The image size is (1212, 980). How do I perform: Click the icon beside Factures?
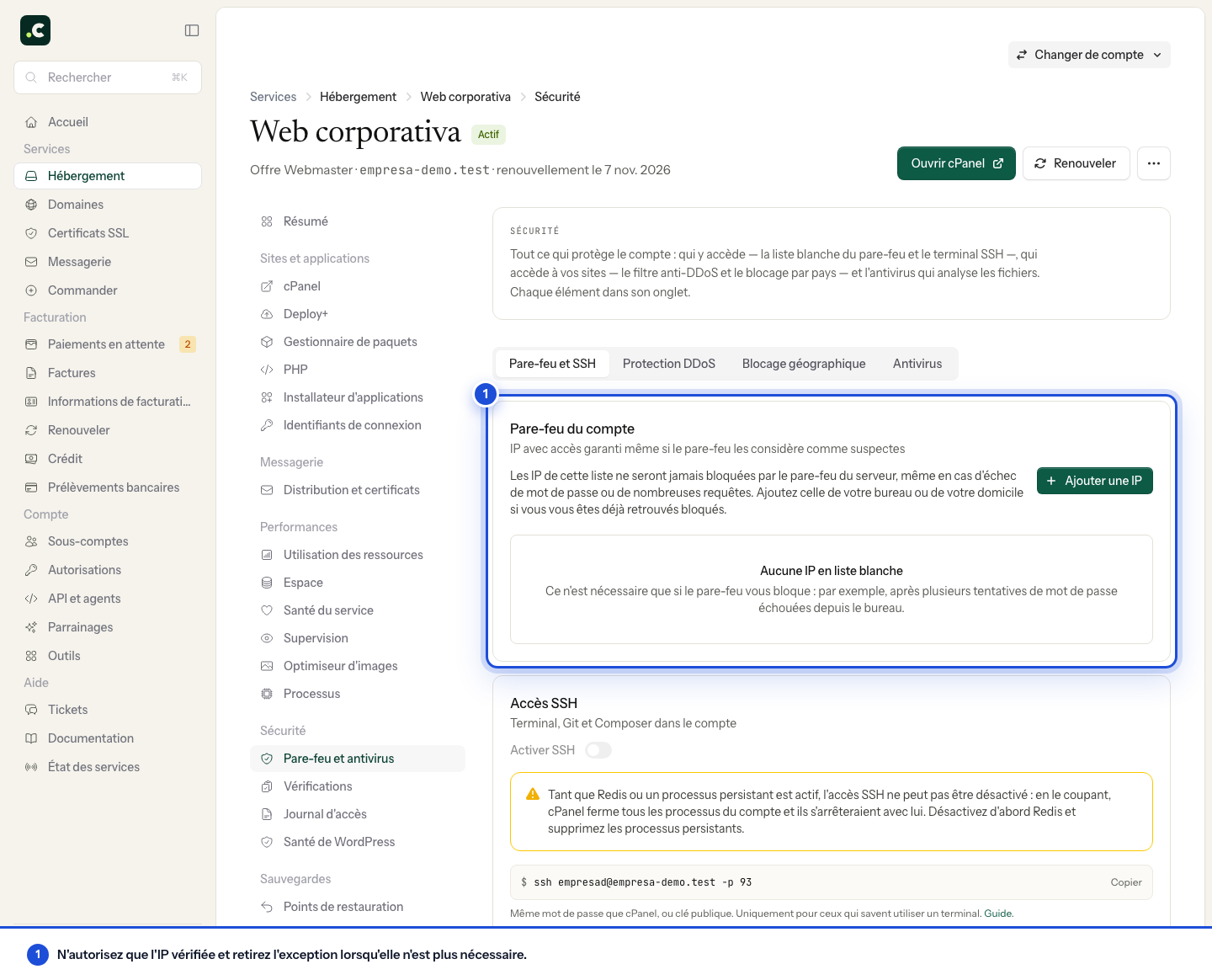click(31, 373)
